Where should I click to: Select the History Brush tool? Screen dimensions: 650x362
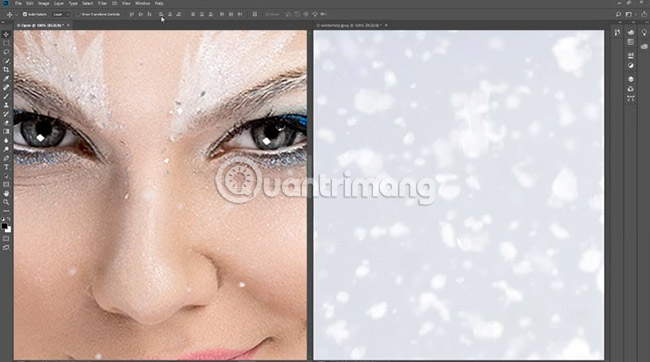point(6,114)
